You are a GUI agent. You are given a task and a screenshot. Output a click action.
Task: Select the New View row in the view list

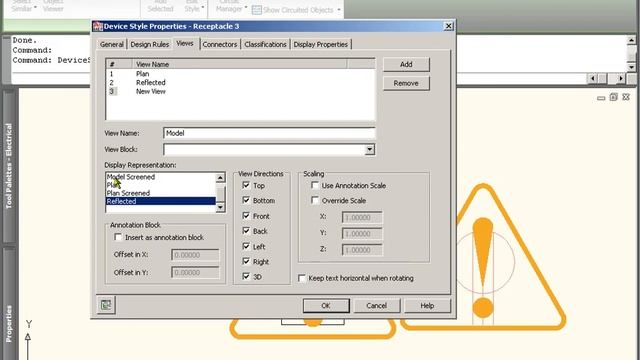click(240, 91)
